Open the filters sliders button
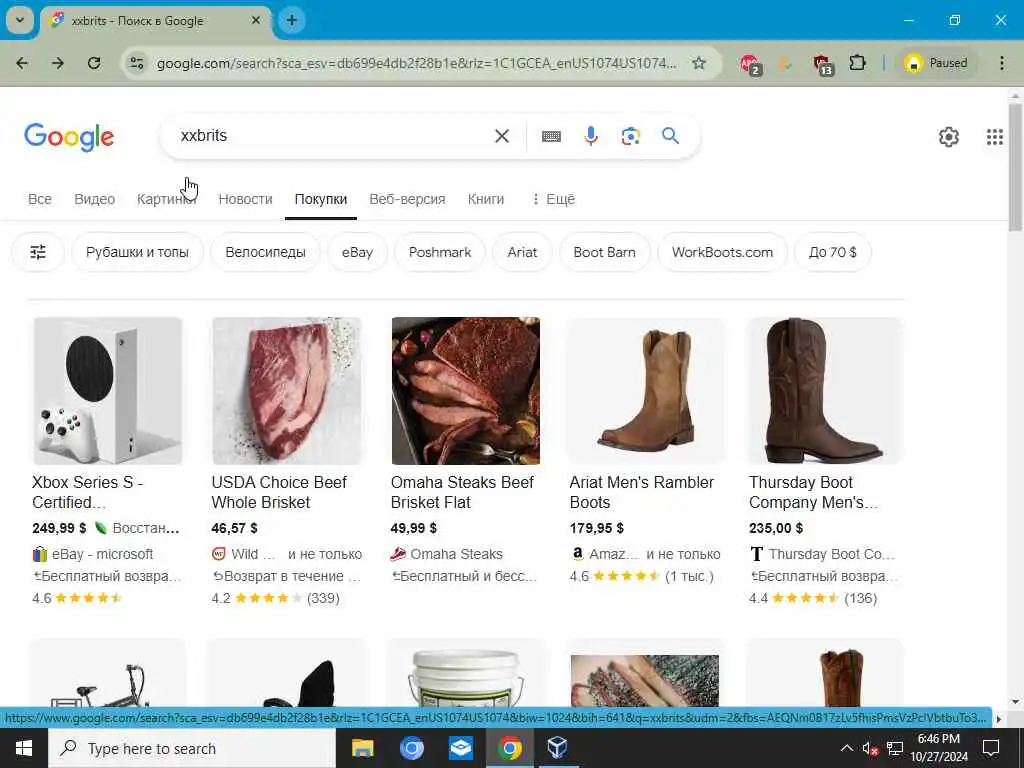Screen dimensions: 1024x768 38,252
